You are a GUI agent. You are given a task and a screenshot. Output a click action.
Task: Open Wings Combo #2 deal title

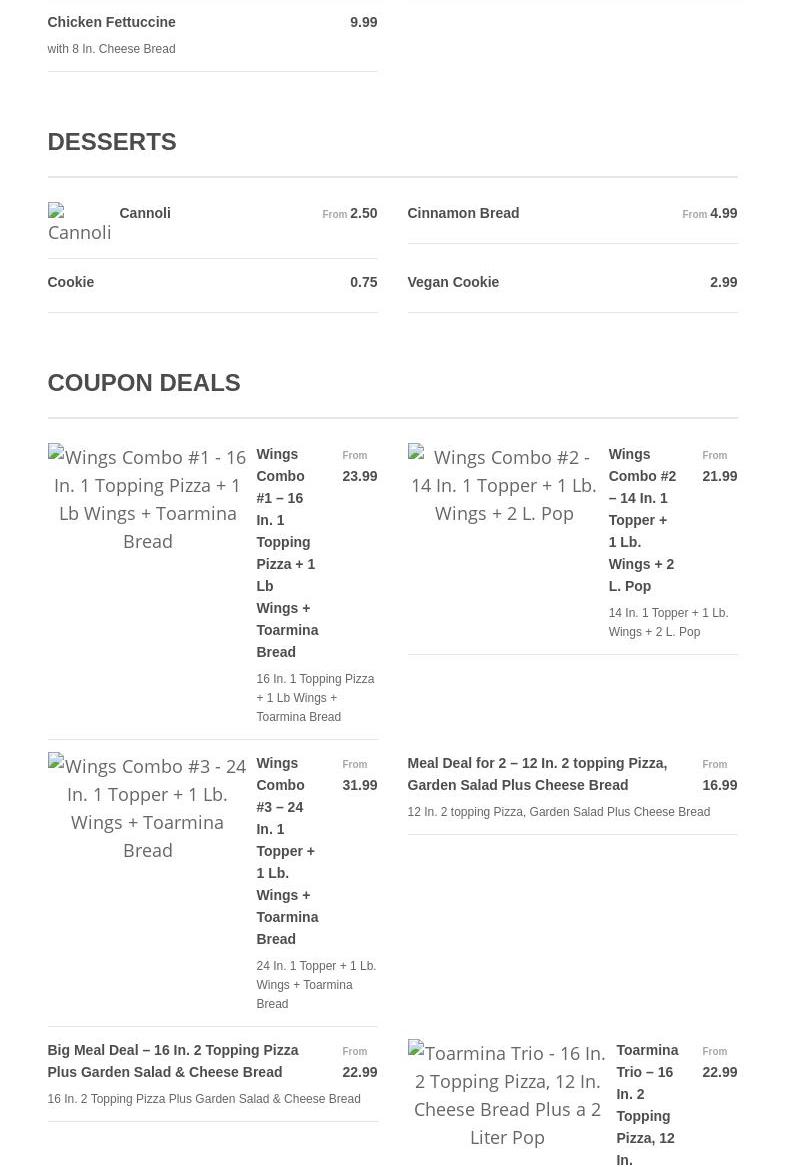[642, 520]
